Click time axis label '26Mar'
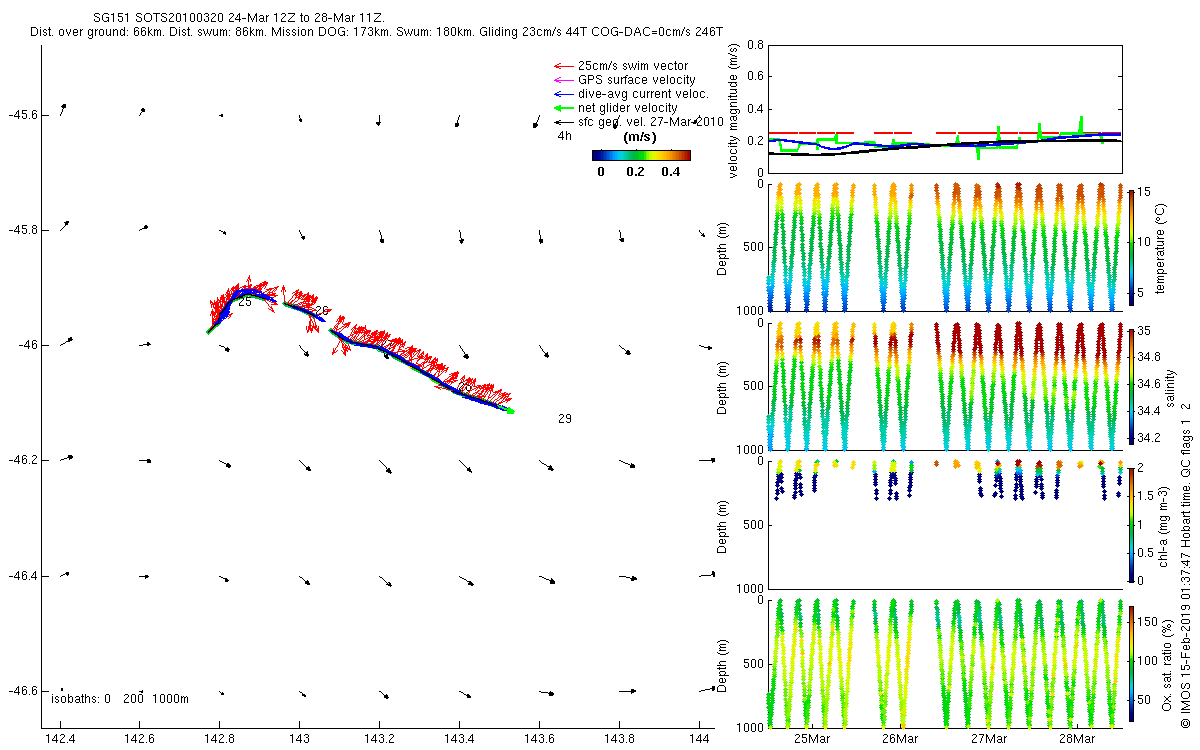1200x750 pixels. [x=900, y=739]
